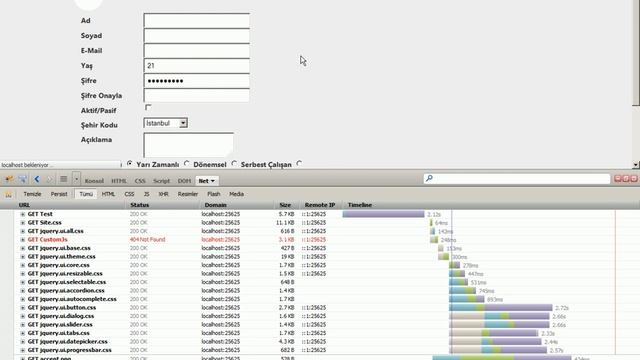Expand the GET Test request row
This screenshot has width=640, height=360.
point(23,214)
